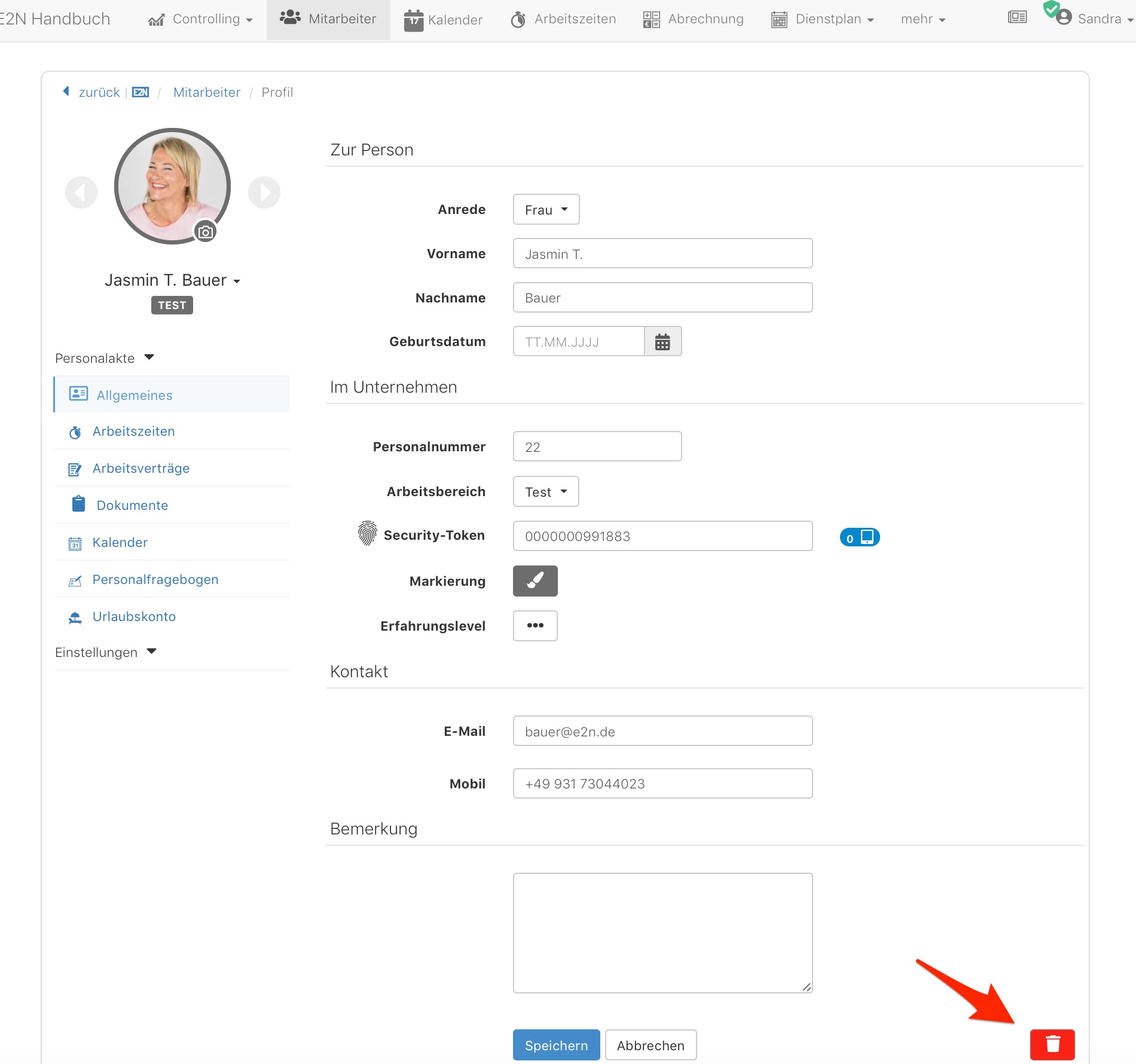Click the Kalender sidebar calendar icon

click(75, 543)
